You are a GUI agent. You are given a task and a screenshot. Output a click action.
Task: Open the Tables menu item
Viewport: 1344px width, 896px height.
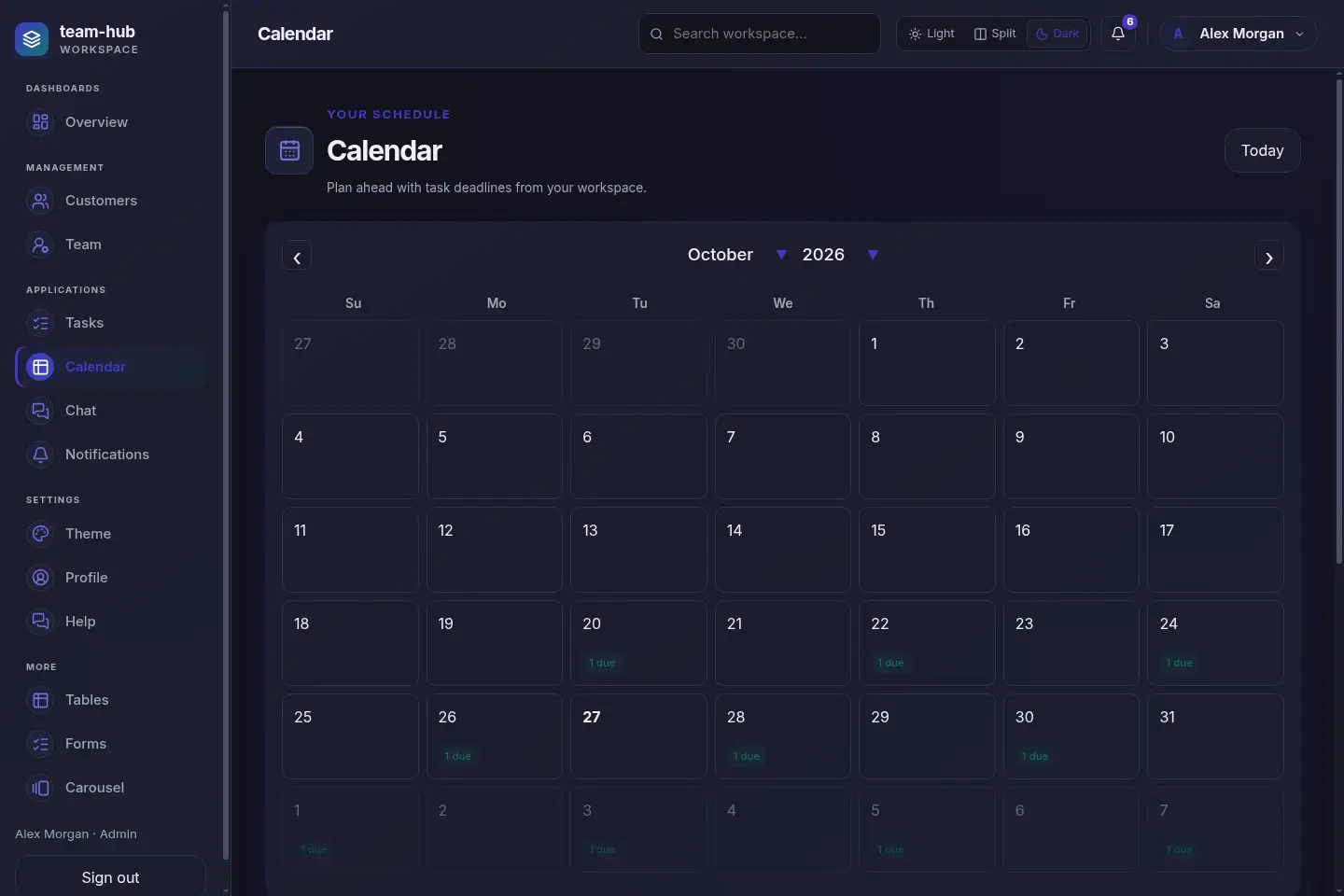click(x=110, y=700)
